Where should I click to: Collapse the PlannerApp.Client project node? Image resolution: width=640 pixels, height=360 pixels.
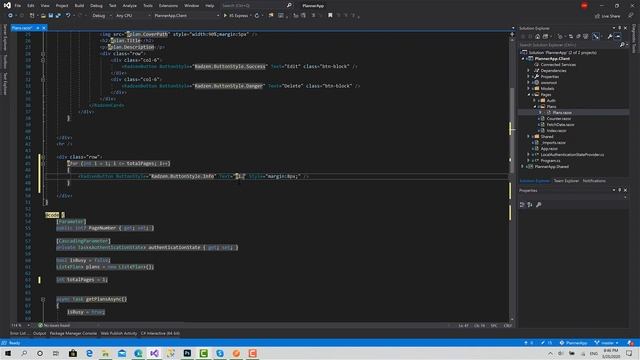(523, 58)
